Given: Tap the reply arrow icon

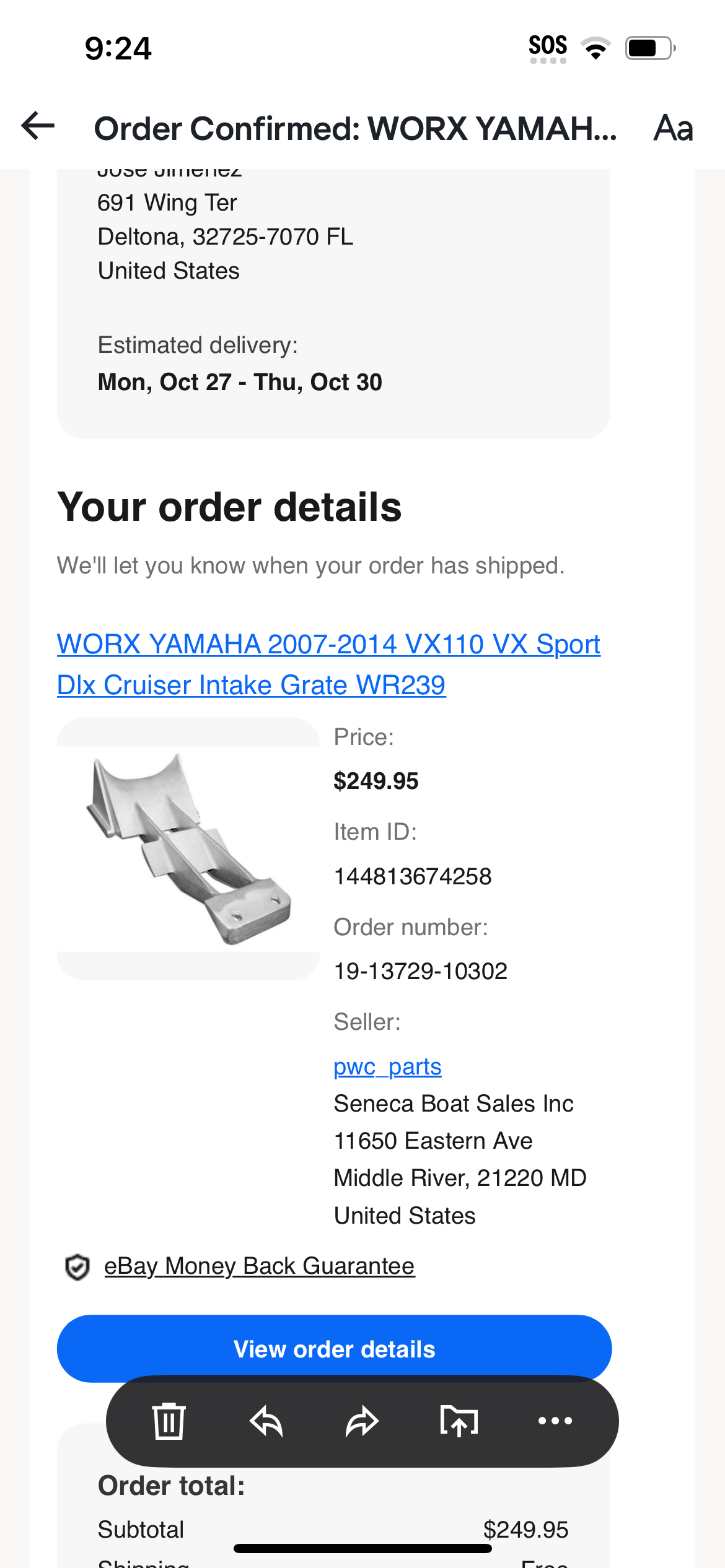Looking at the screenshot, I should (x=266, y=1421).
